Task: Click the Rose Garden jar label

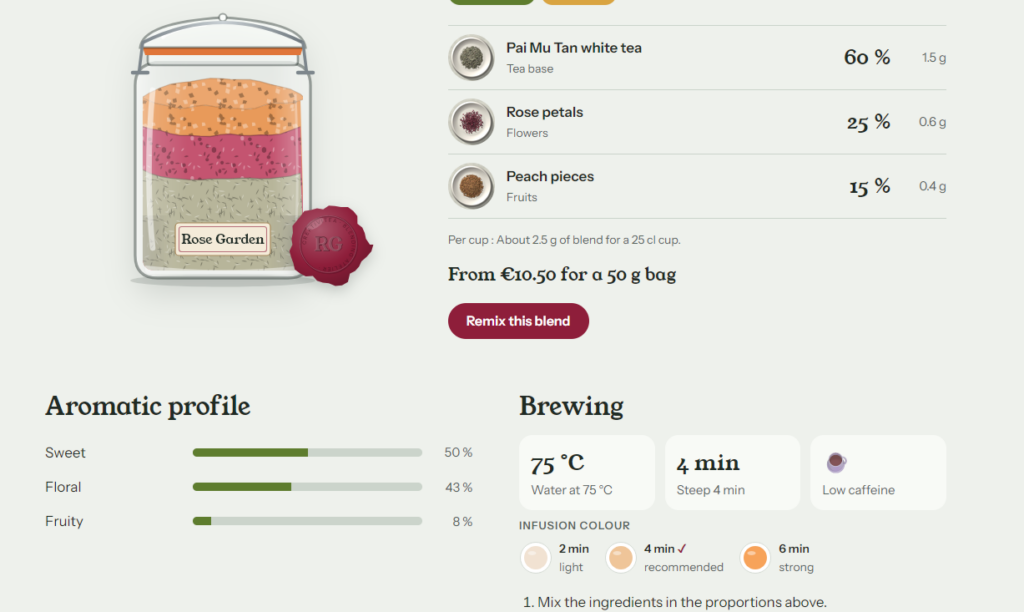Action: [223, 239]
